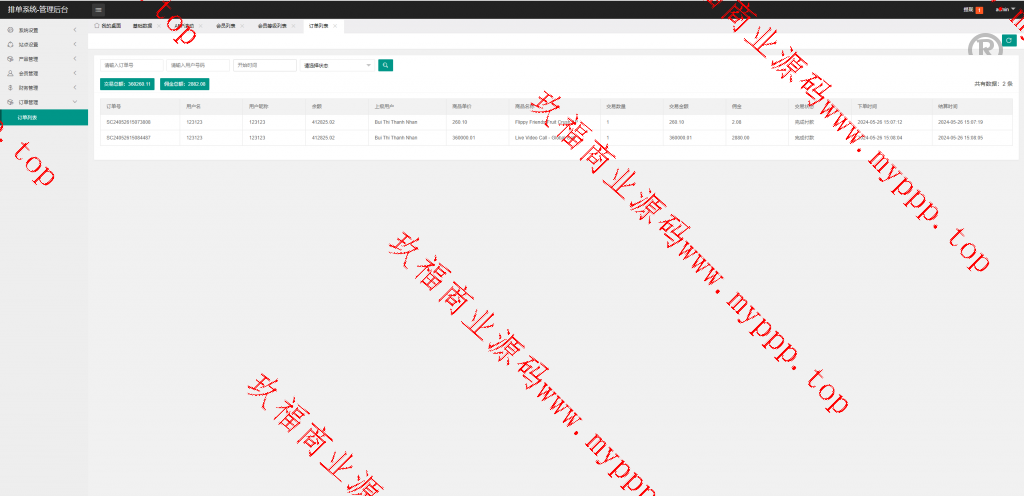
Task: Click the hamburger sidebar collapse icon
Action: coord(98,9)
